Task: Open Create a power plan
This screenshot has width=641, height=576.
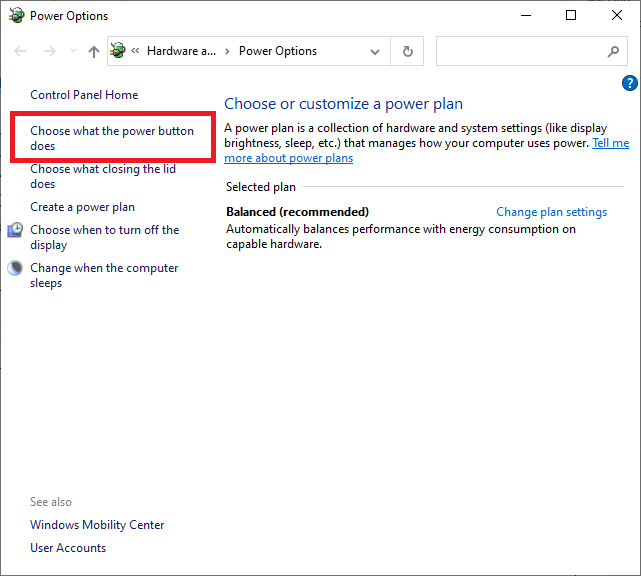Action: point(82,207)
